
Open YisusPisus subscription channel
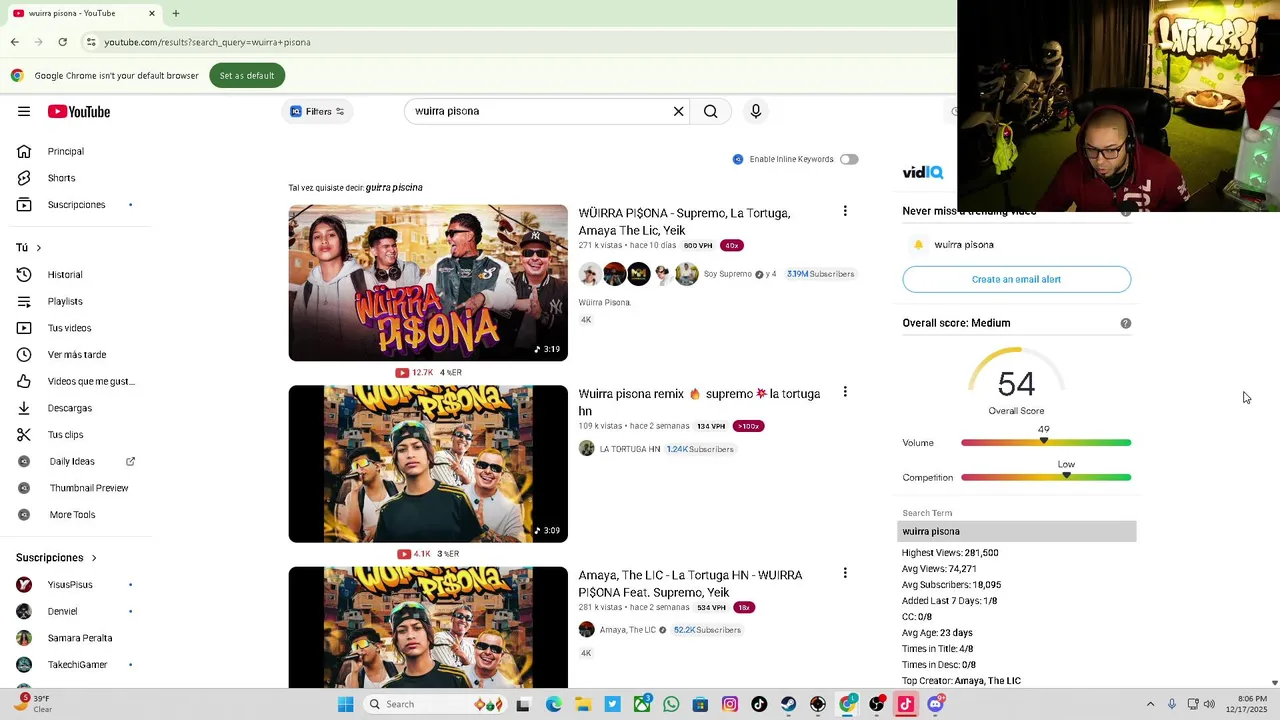coord(70,584)
